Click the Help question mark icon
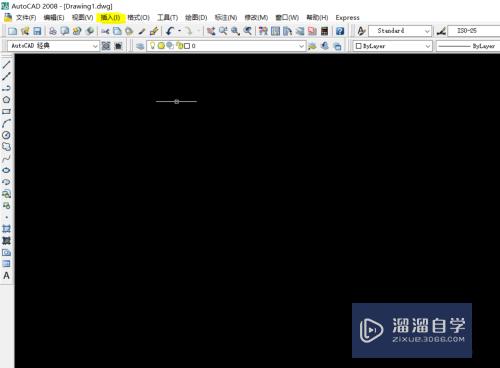Image resolution: width=500 pixels, height=368 pixels. (x=340, y=31)
